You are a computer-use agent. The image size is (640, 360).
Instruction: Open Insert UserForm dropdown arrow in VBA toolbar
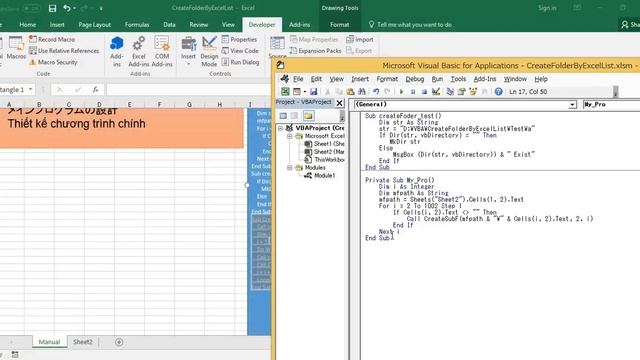304,92
